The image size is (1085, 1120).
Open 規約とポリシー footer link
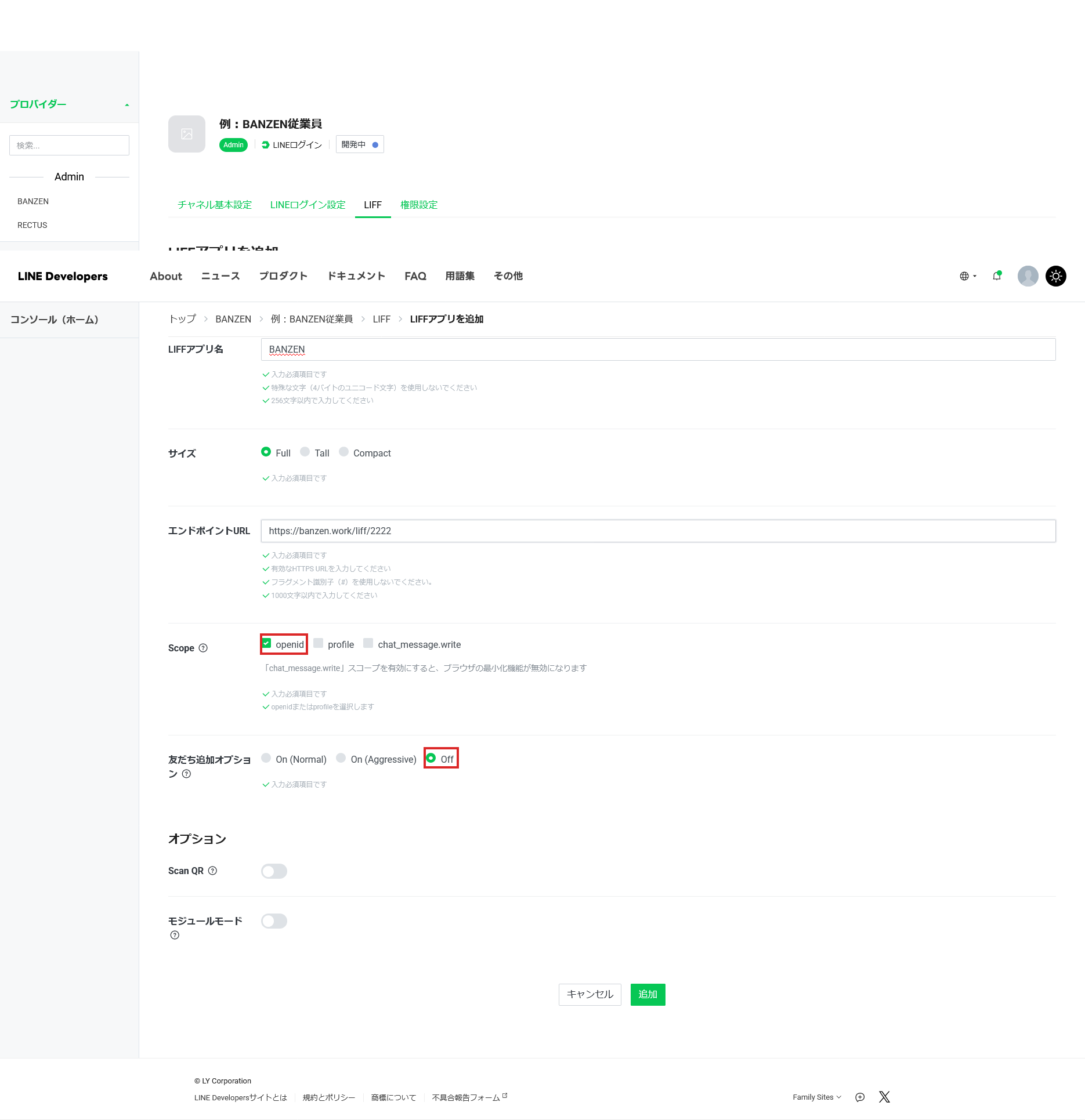click(x=329, y=1097)
